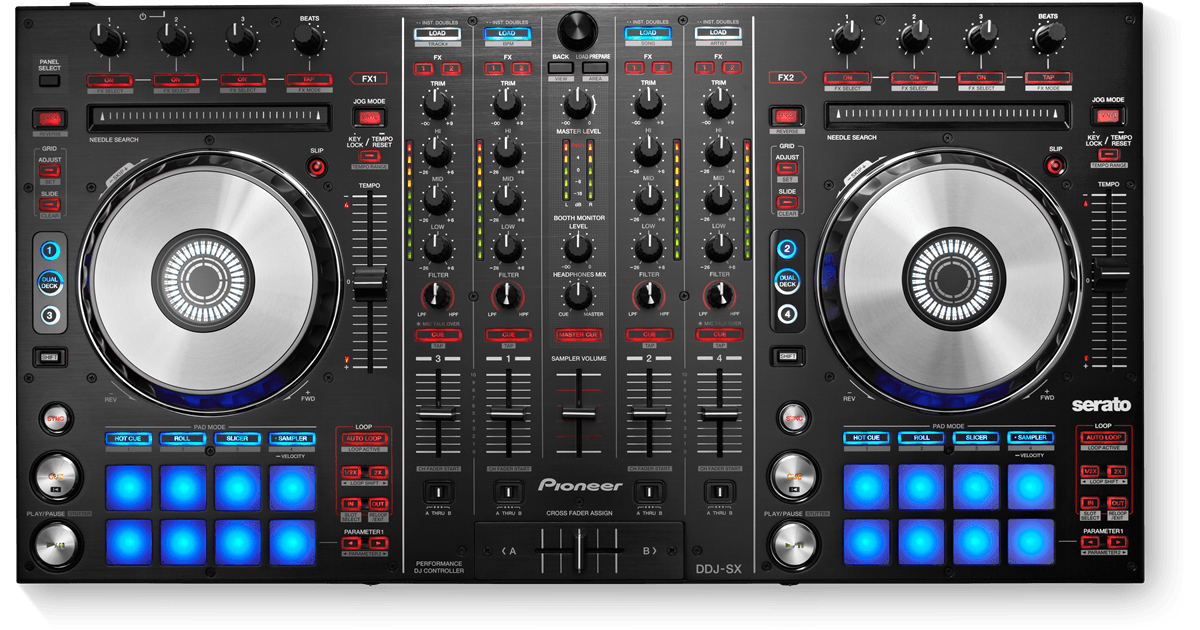Trigger bottom-right performance pad on left deck
This screenshot has width=1200, height=630.
click(292, 541)
